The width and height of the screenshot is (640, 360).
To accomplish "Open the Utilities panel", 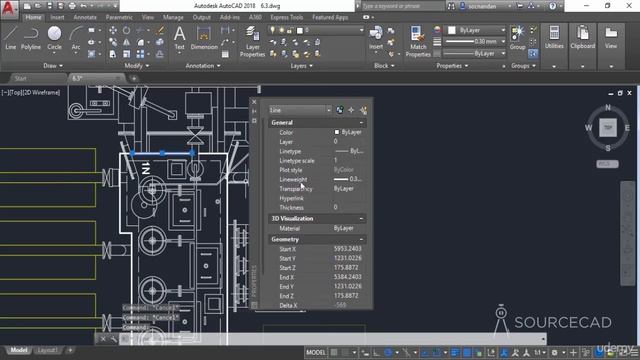I will [x=554, y=38].
